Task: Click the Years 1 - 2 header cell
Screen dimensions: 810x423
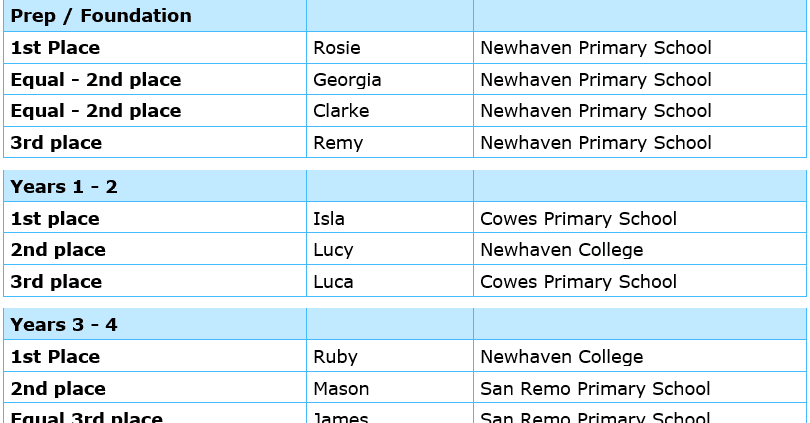Action: (64, 187)
